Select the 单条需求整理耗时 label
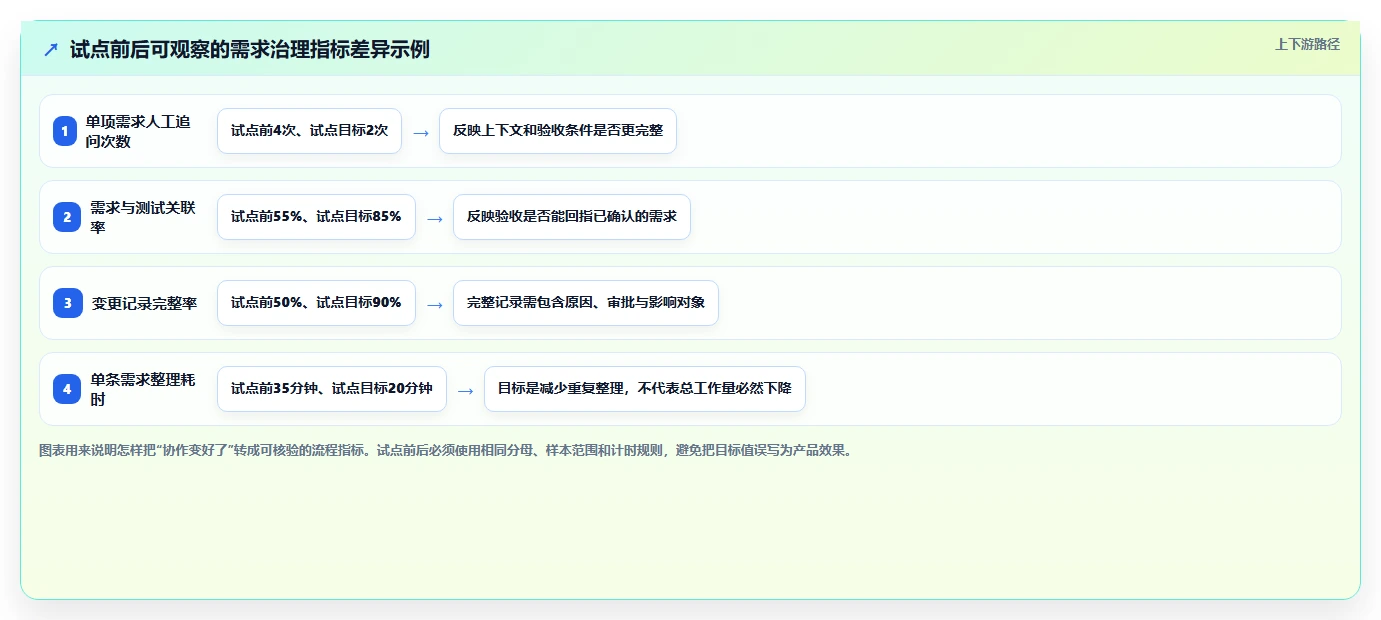 [x=143, y=389]
